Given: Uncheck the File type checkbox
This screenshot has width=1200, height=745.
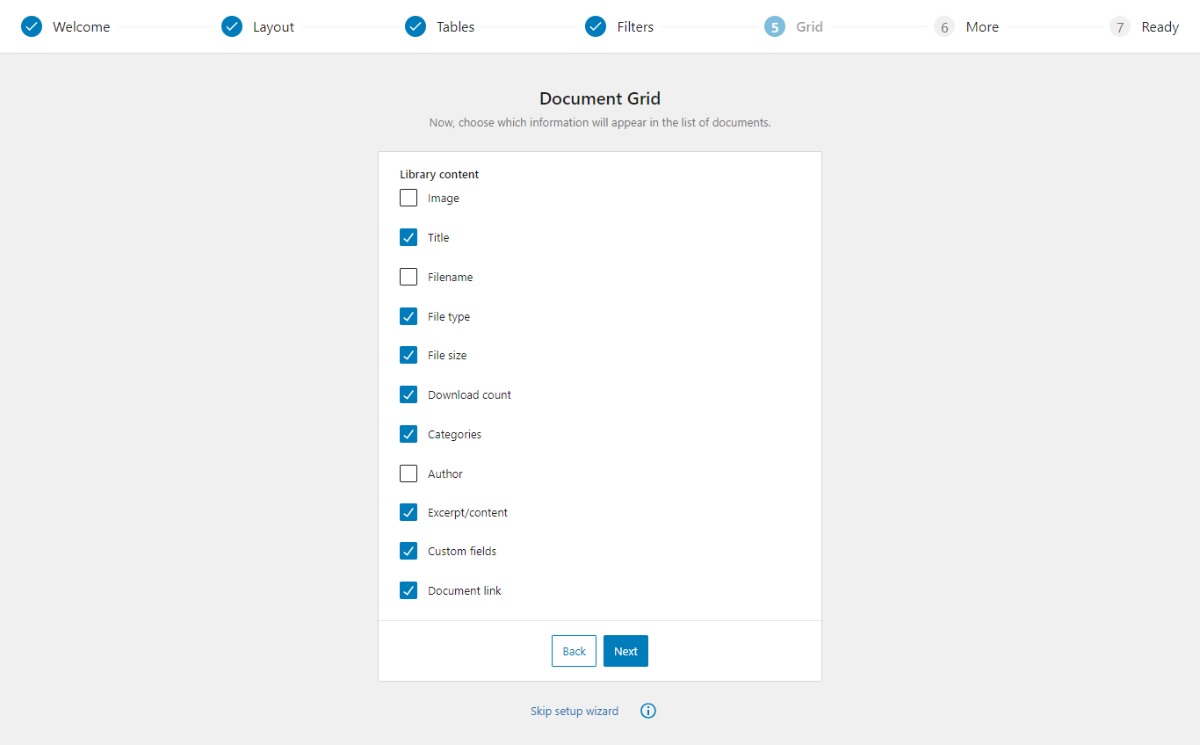Looking at the screenshot, I should click(x=408, y=316).
